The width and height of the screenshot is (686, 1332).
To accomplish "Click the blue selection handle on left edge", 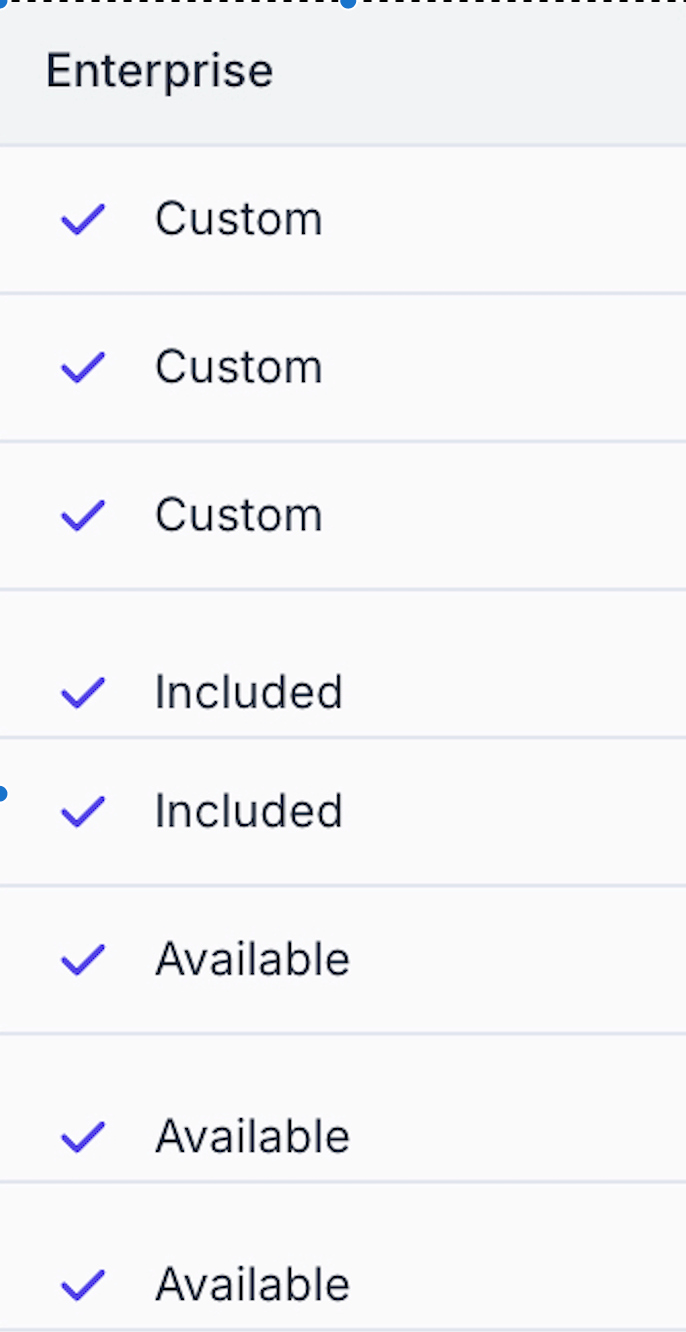I will point(3,794).
